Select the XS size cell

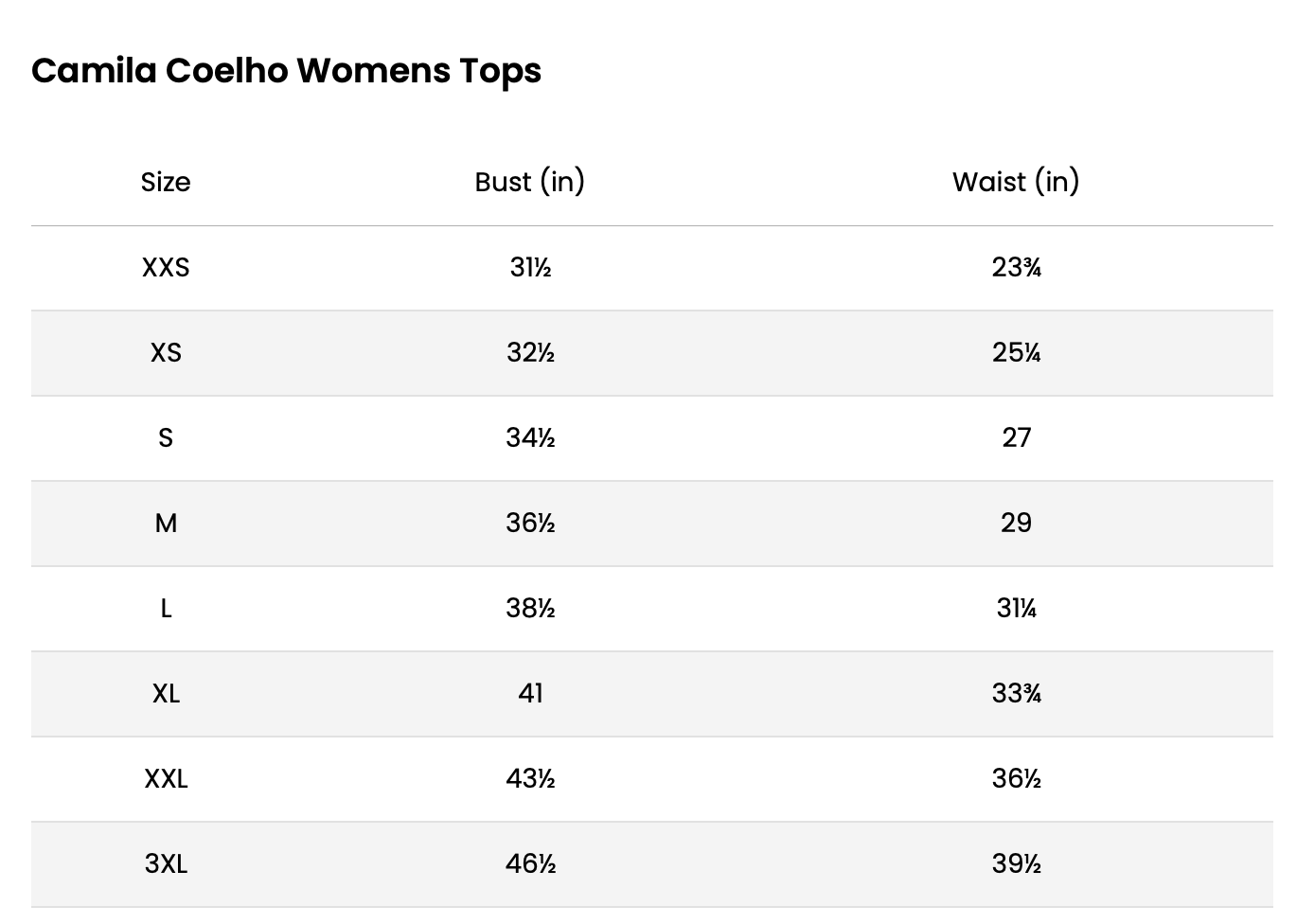point(166,353)
